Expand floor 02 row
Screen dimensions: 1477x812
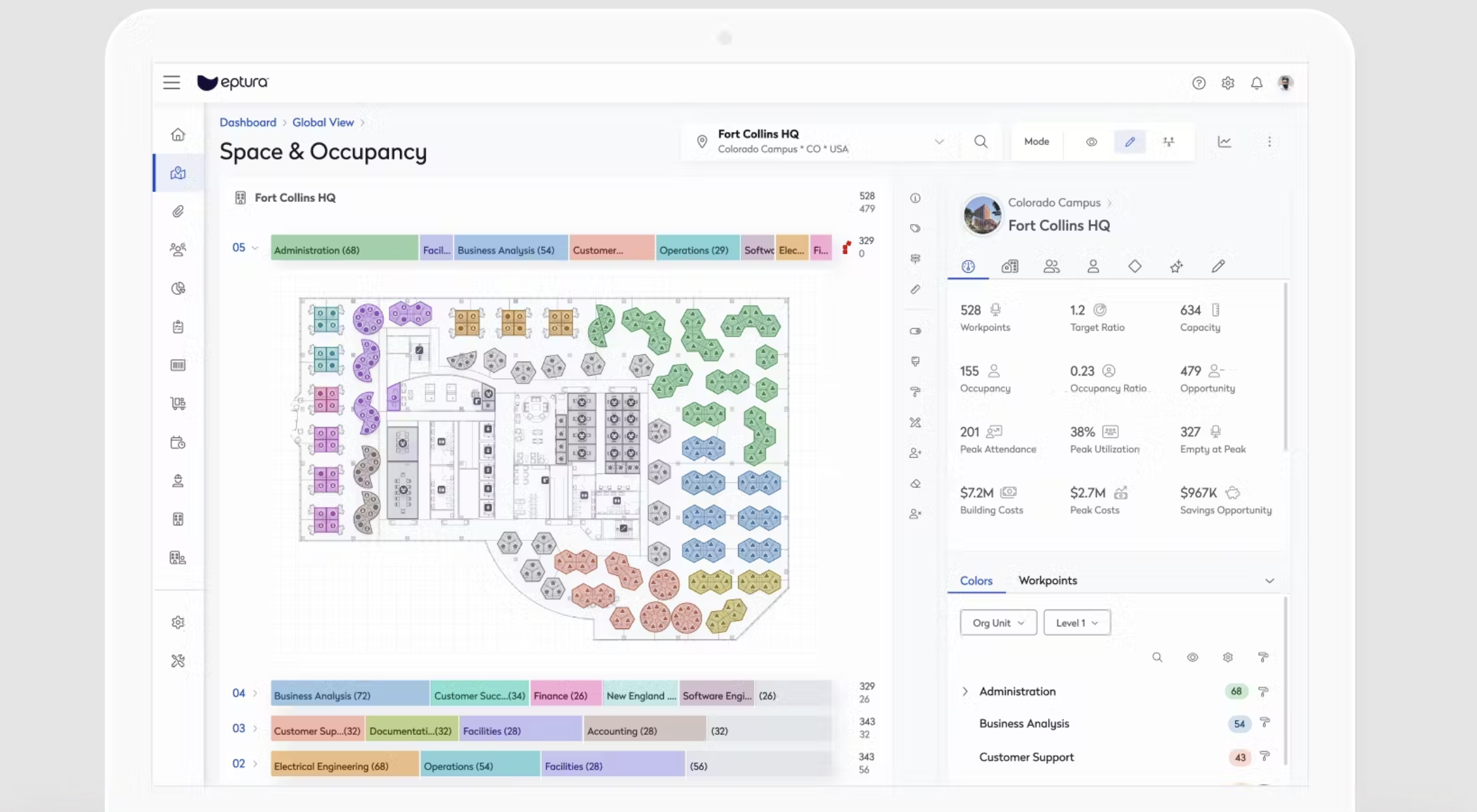[255, 764]
